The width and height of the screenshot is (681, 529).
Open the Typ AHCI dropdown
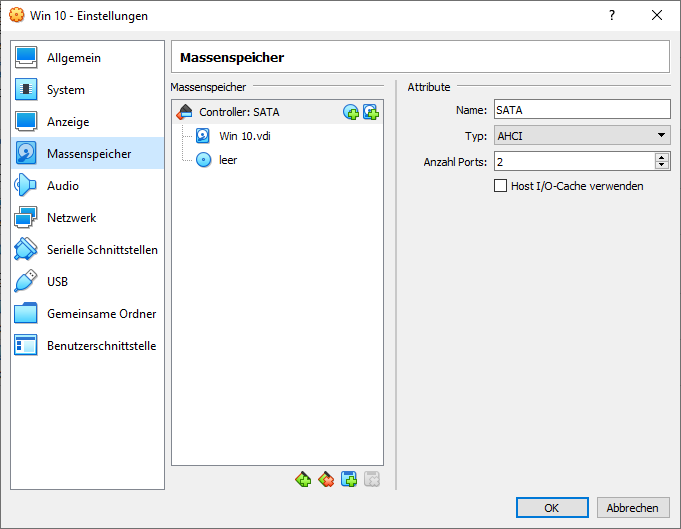coord(582,136)
